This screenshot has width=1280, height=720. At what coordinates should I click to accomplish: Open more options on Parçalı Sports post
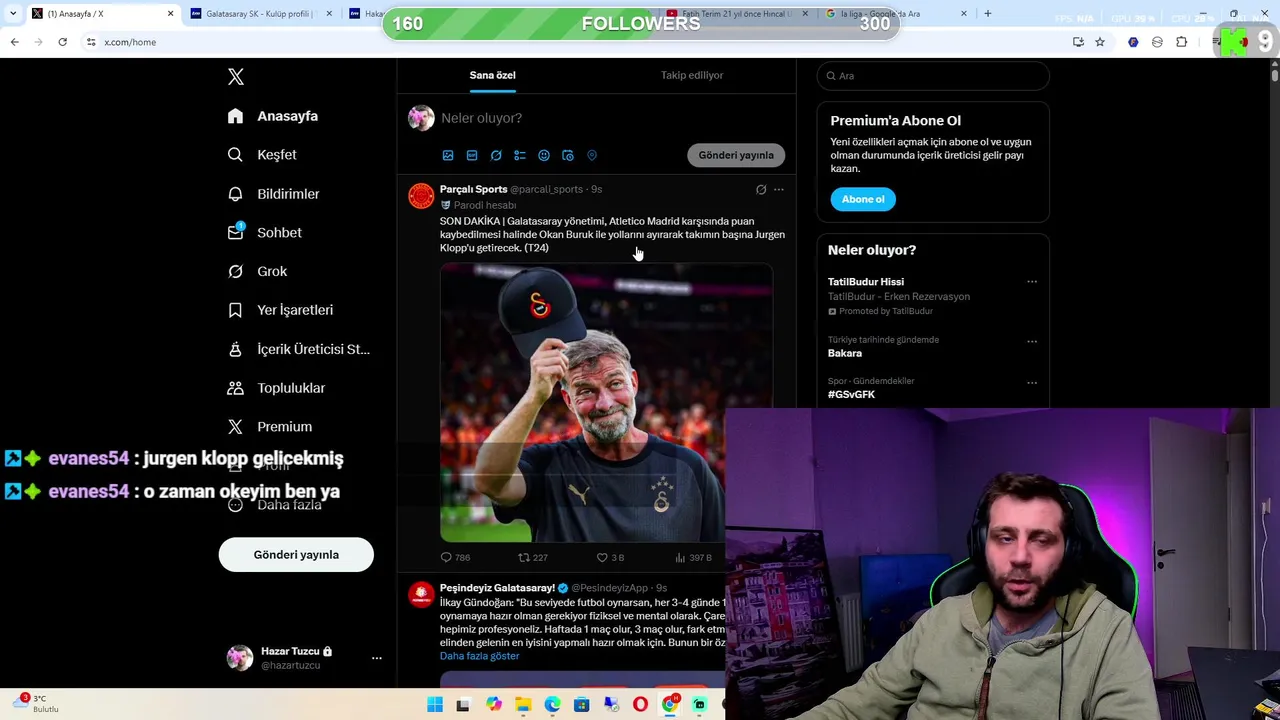779,189
